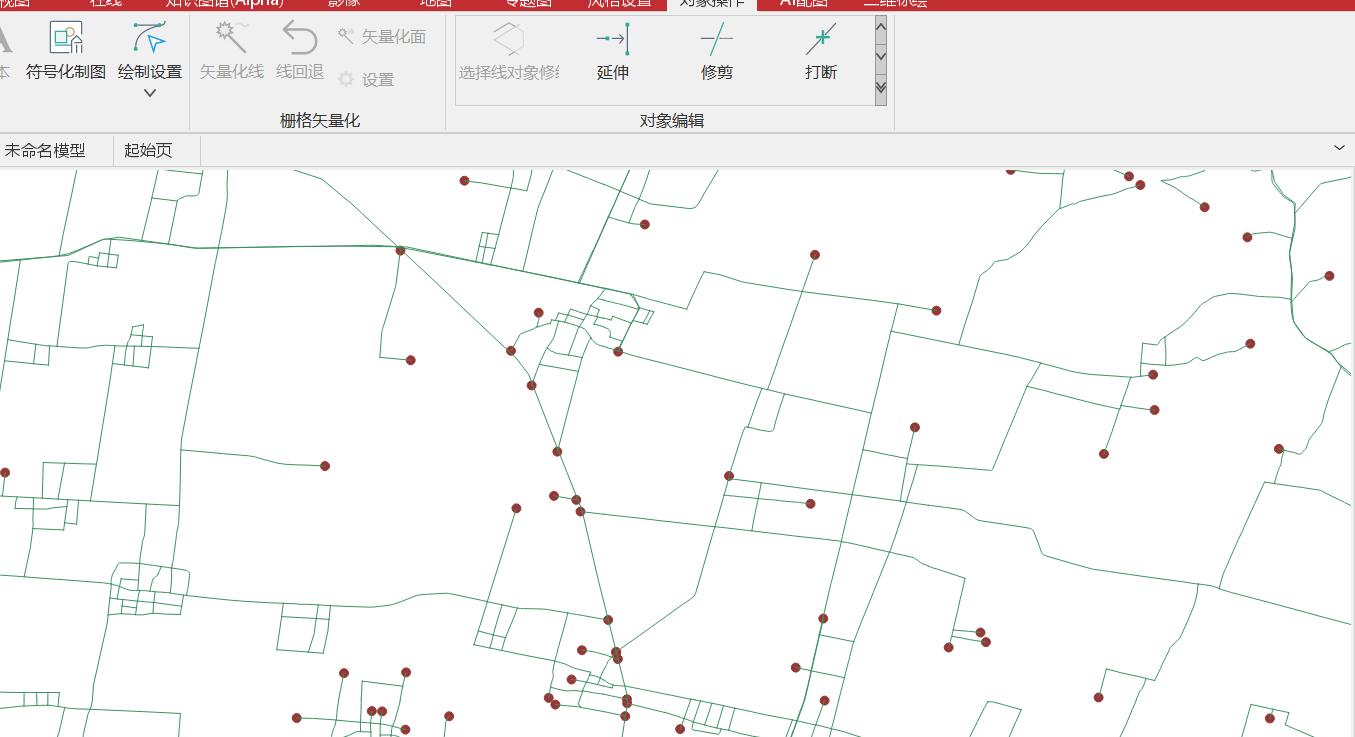
Task: Open the 知识图谱(Alpha) ribbon tab
Action: (x=224, y=3)
